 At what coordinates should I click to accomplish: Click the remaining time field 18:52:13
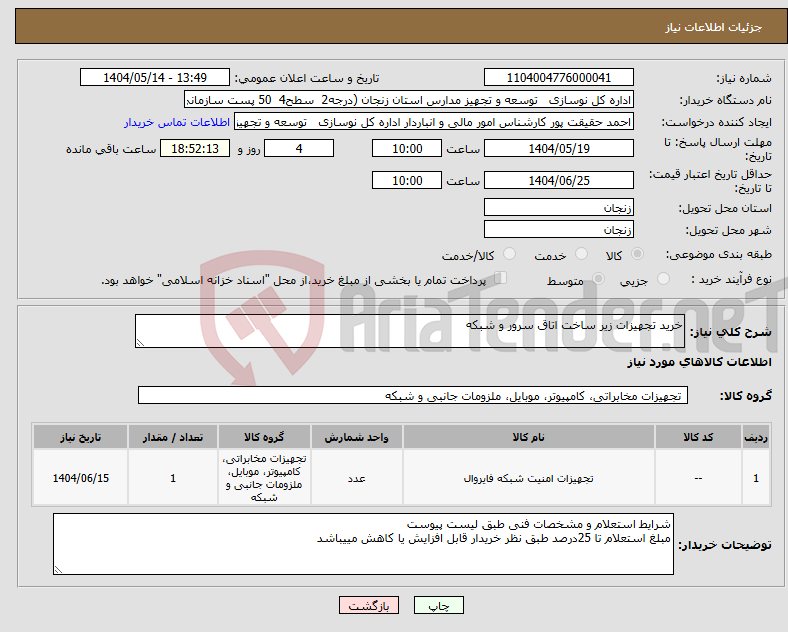(195, 149)
